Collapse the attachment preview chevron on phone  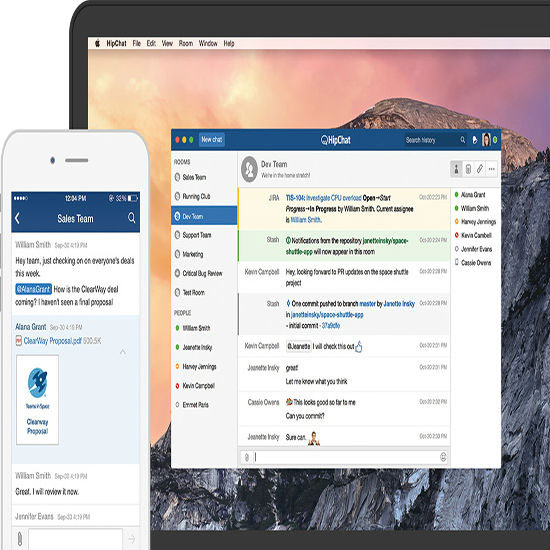point(123,351)
